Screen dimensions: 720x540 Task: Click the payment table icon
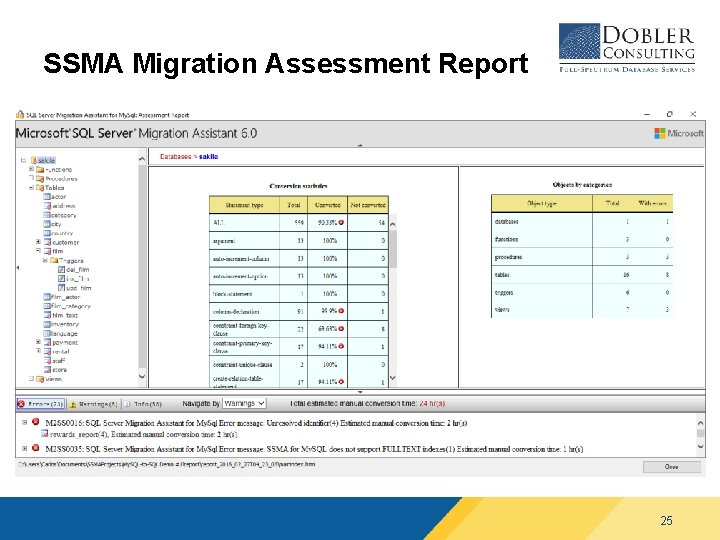47,342
